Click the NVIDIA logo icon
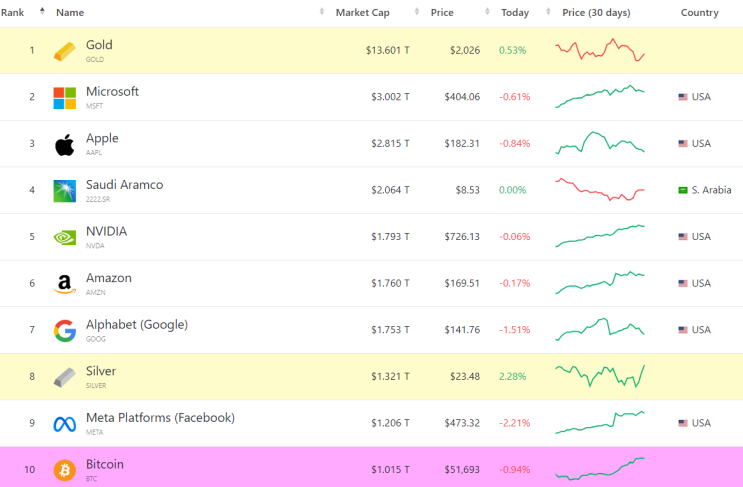Screen dimensions: 743x487 click(64, 237)
